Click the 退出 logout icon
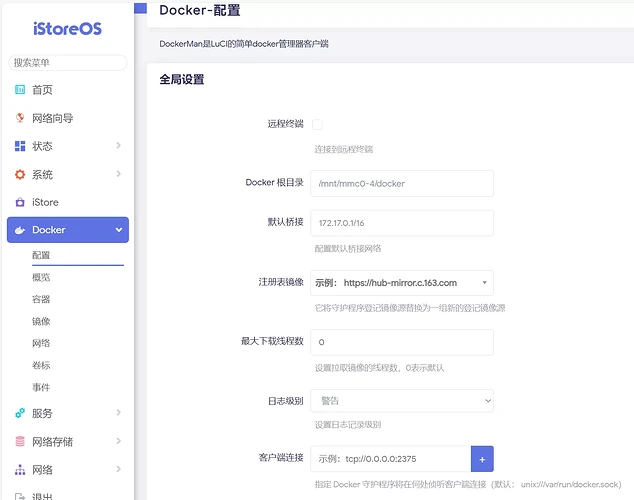Screen dimensions: 634x500 point(20,496)
